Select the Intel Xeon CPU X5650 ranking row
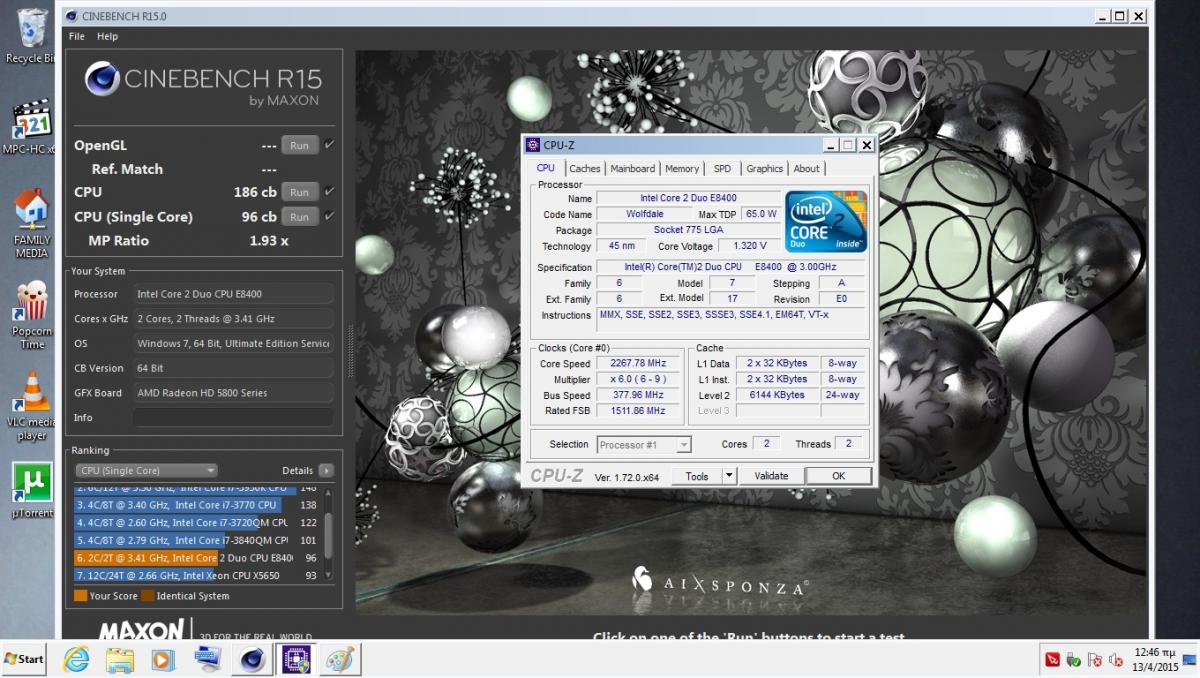Image resolution: width=1200 pixels, height=678 pixels. (197, 575)
